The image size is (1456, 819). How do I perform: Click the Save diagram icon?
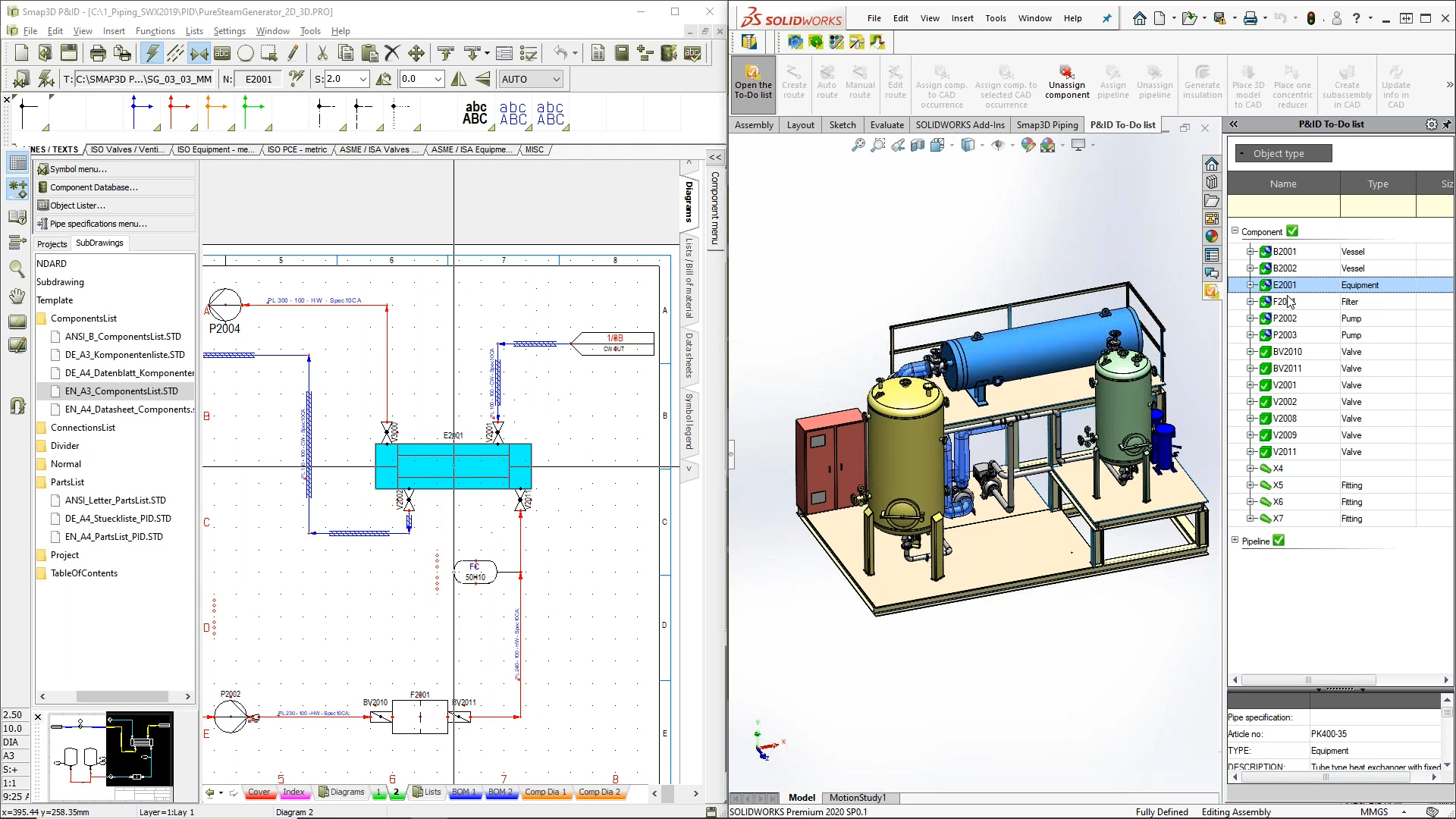69,53
